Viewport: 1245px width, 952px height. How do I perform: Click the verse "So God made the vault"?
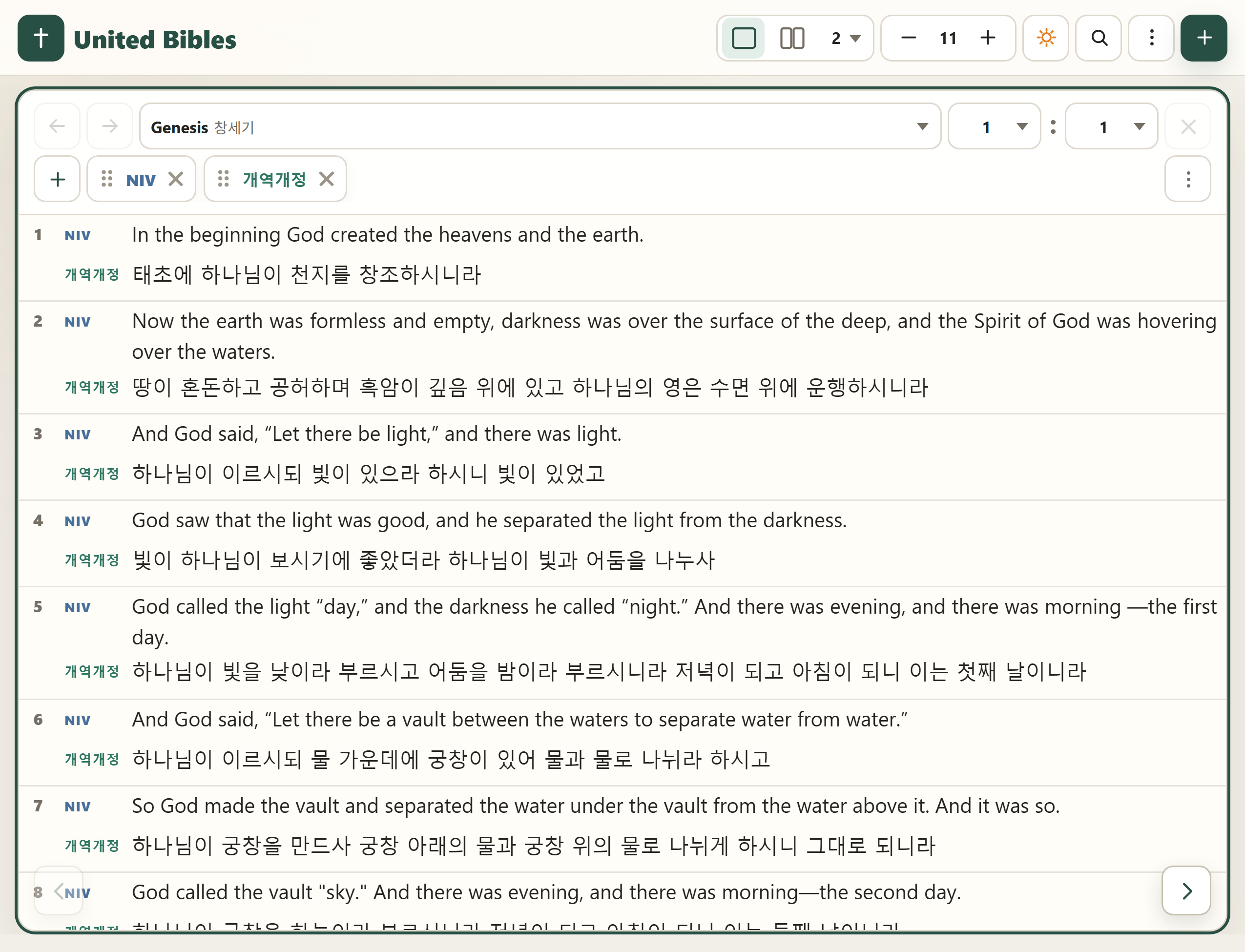(596, 806)
